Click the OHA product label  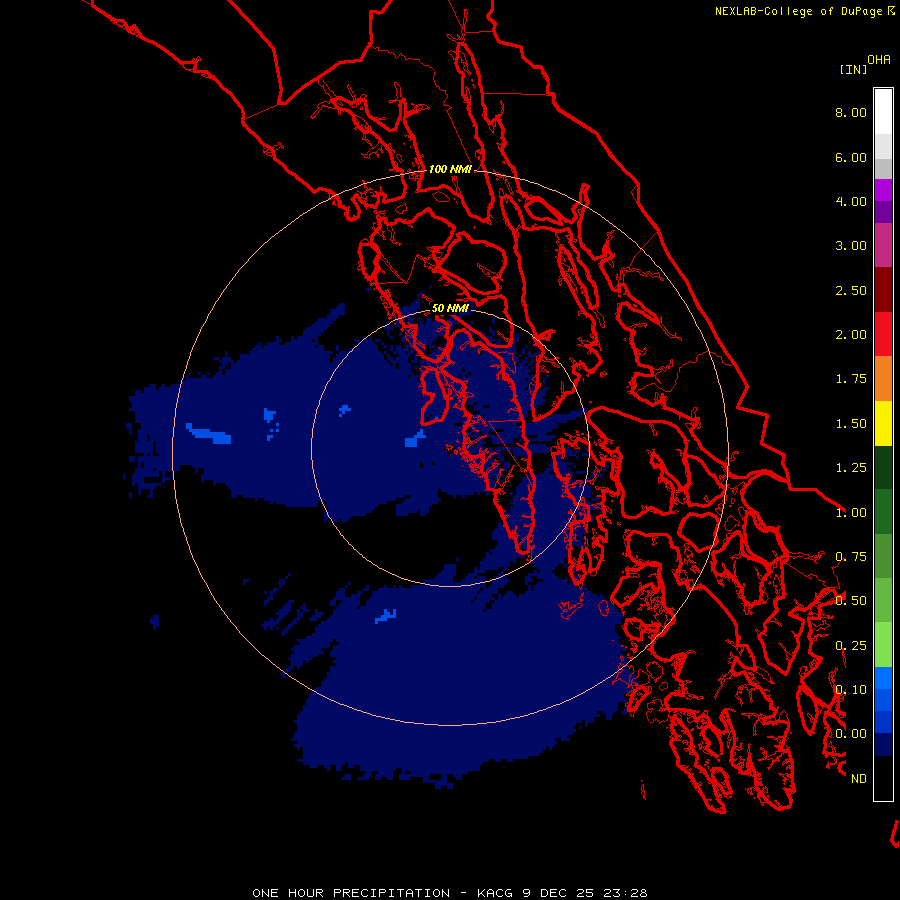coord(879,60)
